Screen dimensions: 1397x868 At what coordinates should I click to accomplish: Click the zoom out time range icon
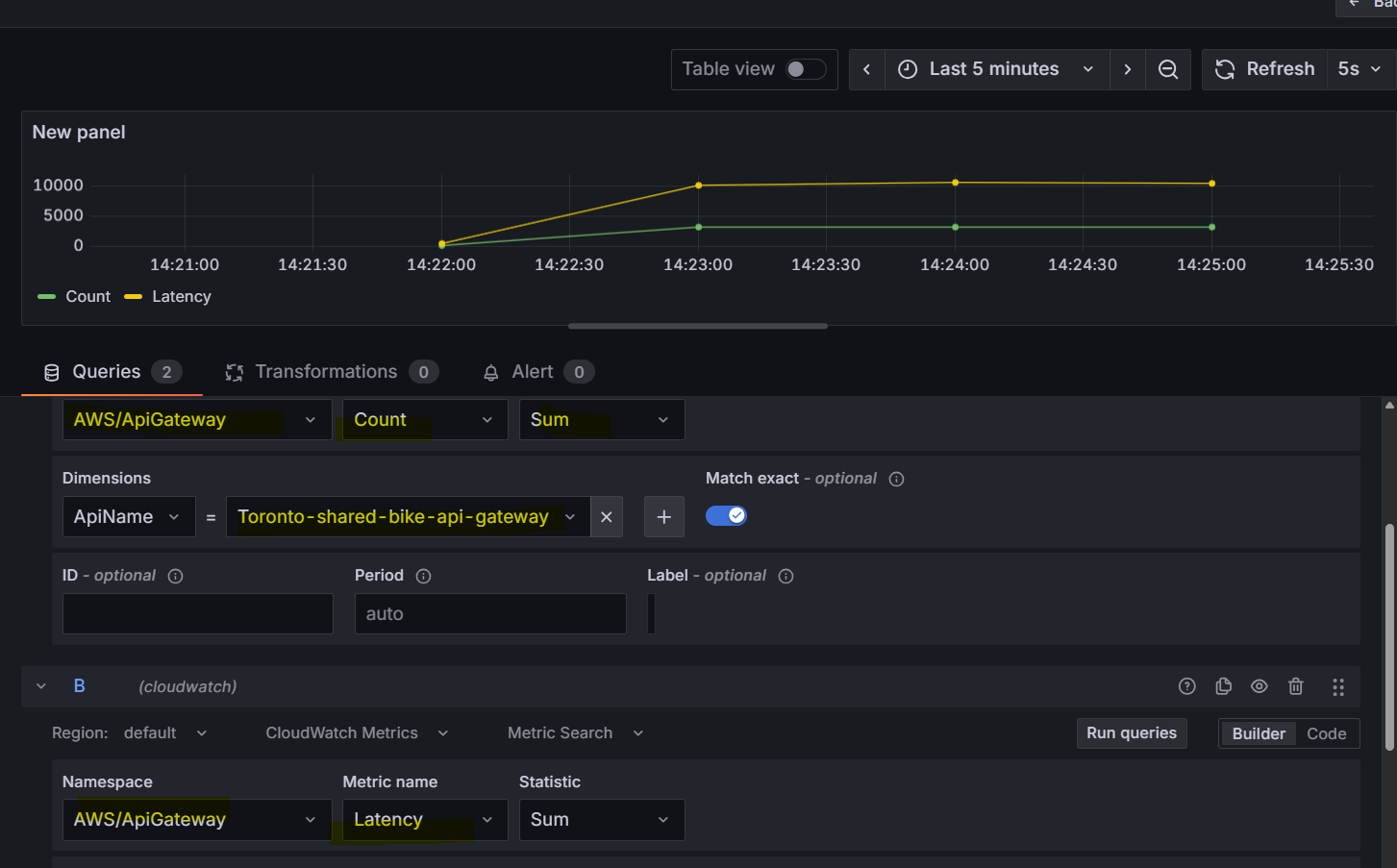[1168, 69]
